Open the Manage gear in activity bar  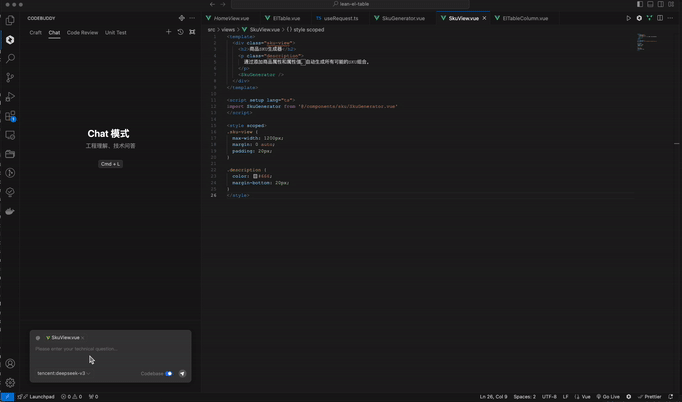pos(10,382)
